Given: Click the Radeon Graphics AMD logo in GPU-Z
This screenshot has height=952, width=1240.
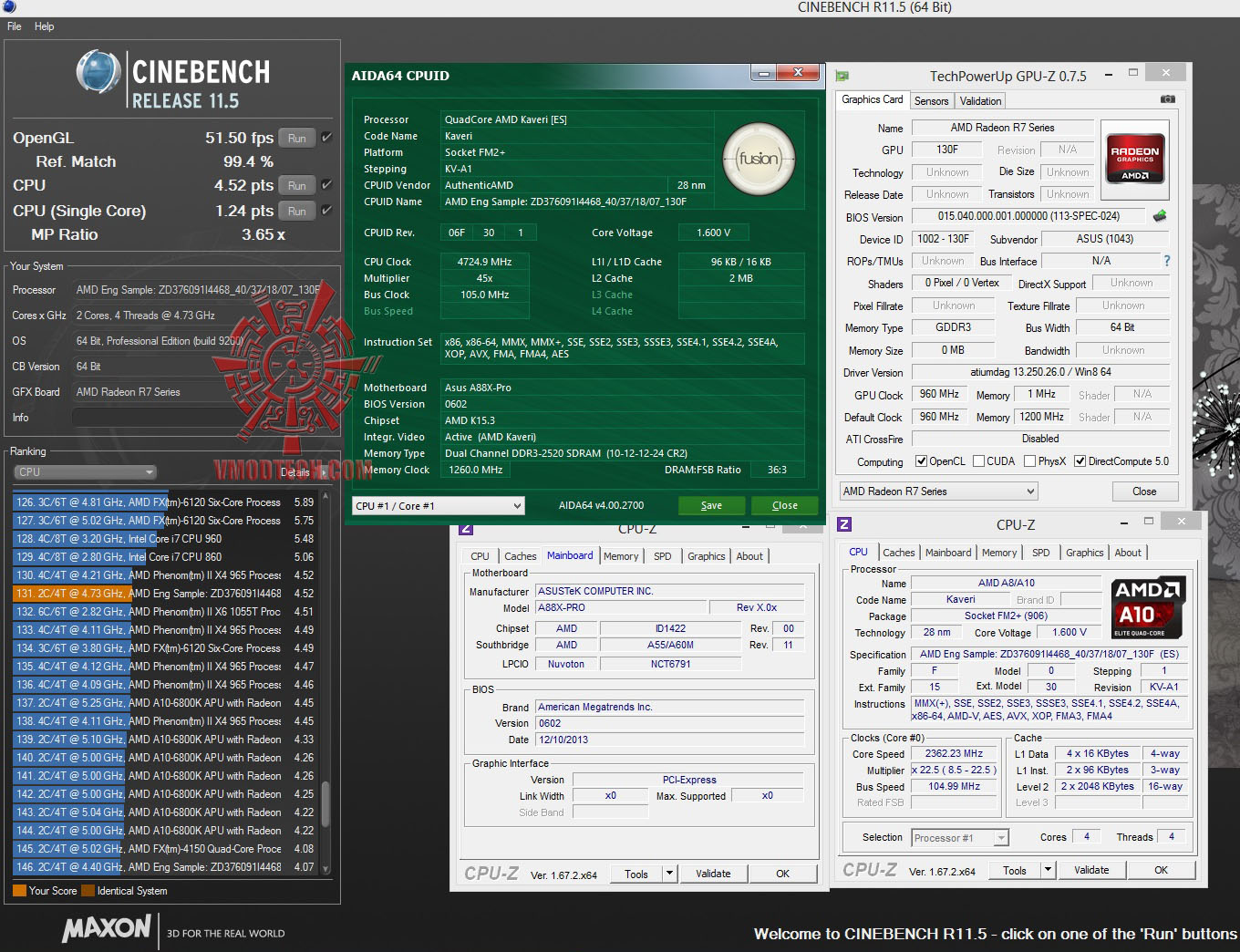Looking at the screenshot, I should coord(1134,160).
